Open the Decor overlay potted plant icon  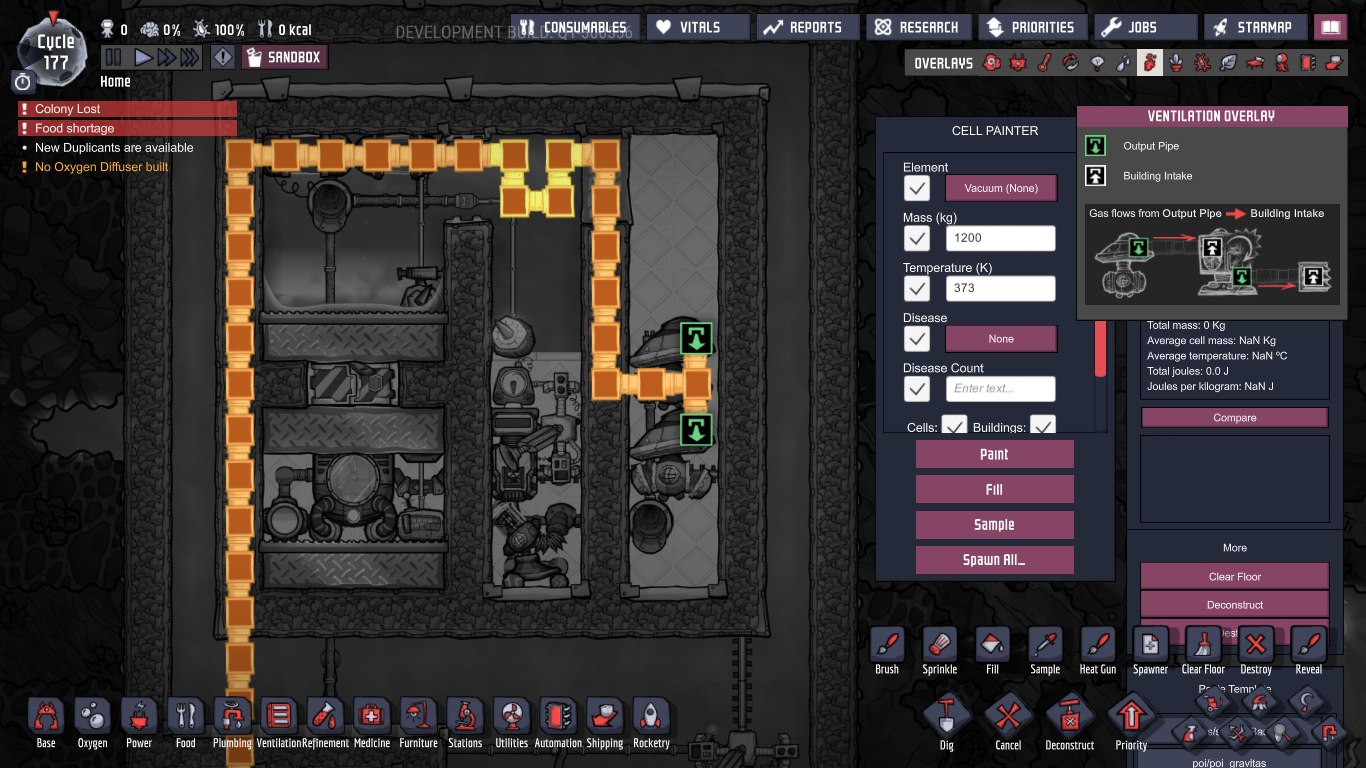coord(1176,63)
